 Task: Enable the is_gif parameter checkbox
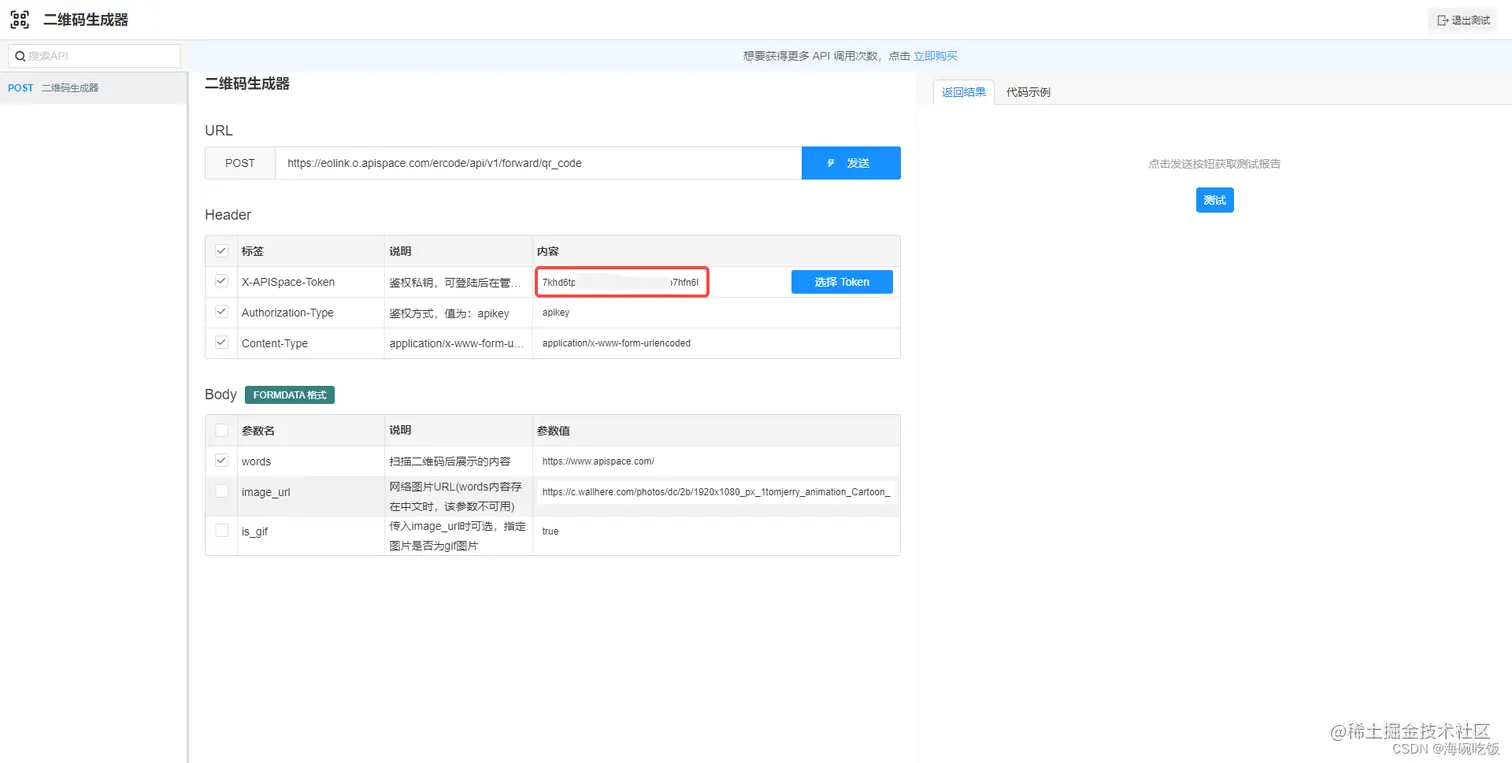click(x=221, y=531)
